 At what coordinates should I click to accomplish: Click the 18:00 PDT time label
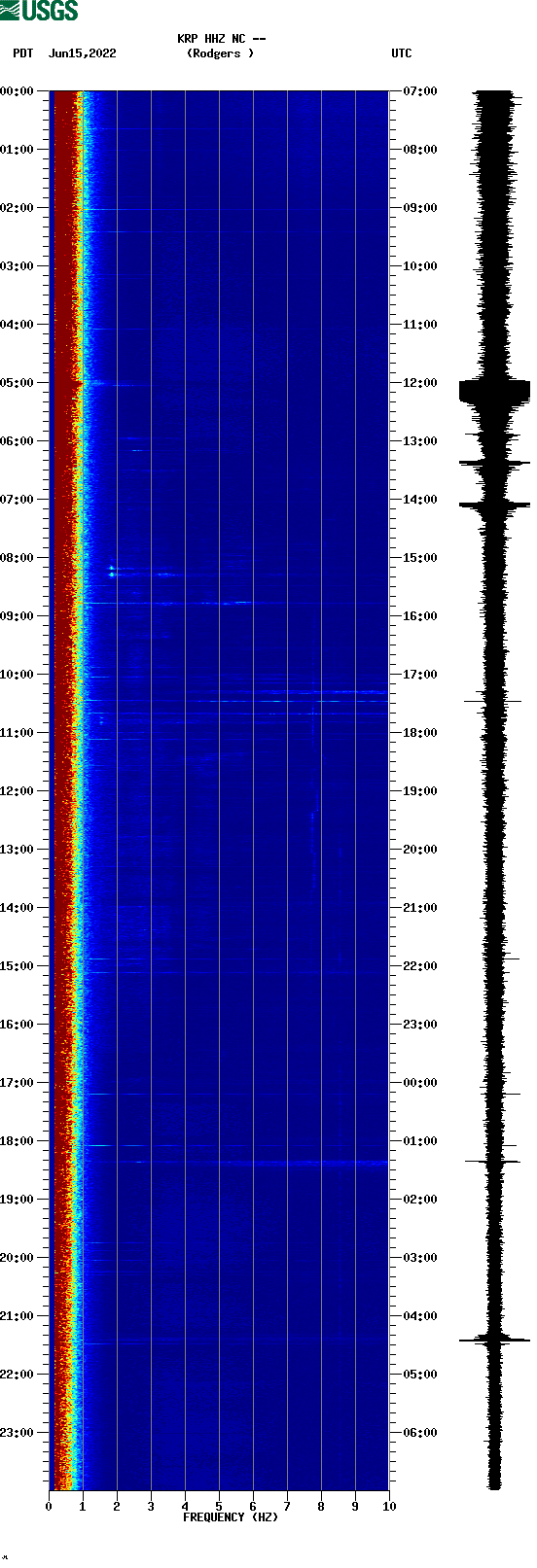tap(18, 1141)
